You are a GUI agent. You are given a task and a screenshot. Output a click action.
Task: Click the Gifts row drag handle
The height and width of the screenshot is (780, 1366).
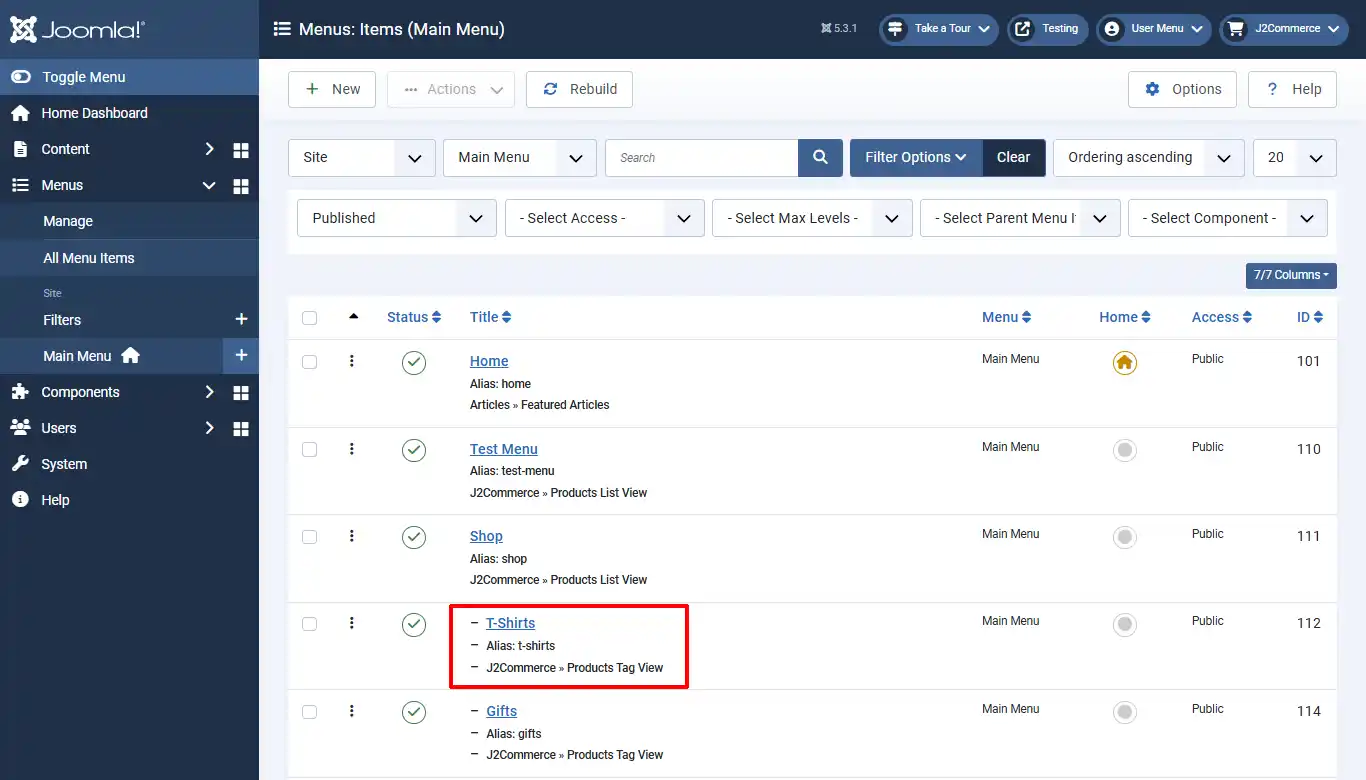pyautogui.click(x=352, y=711)
